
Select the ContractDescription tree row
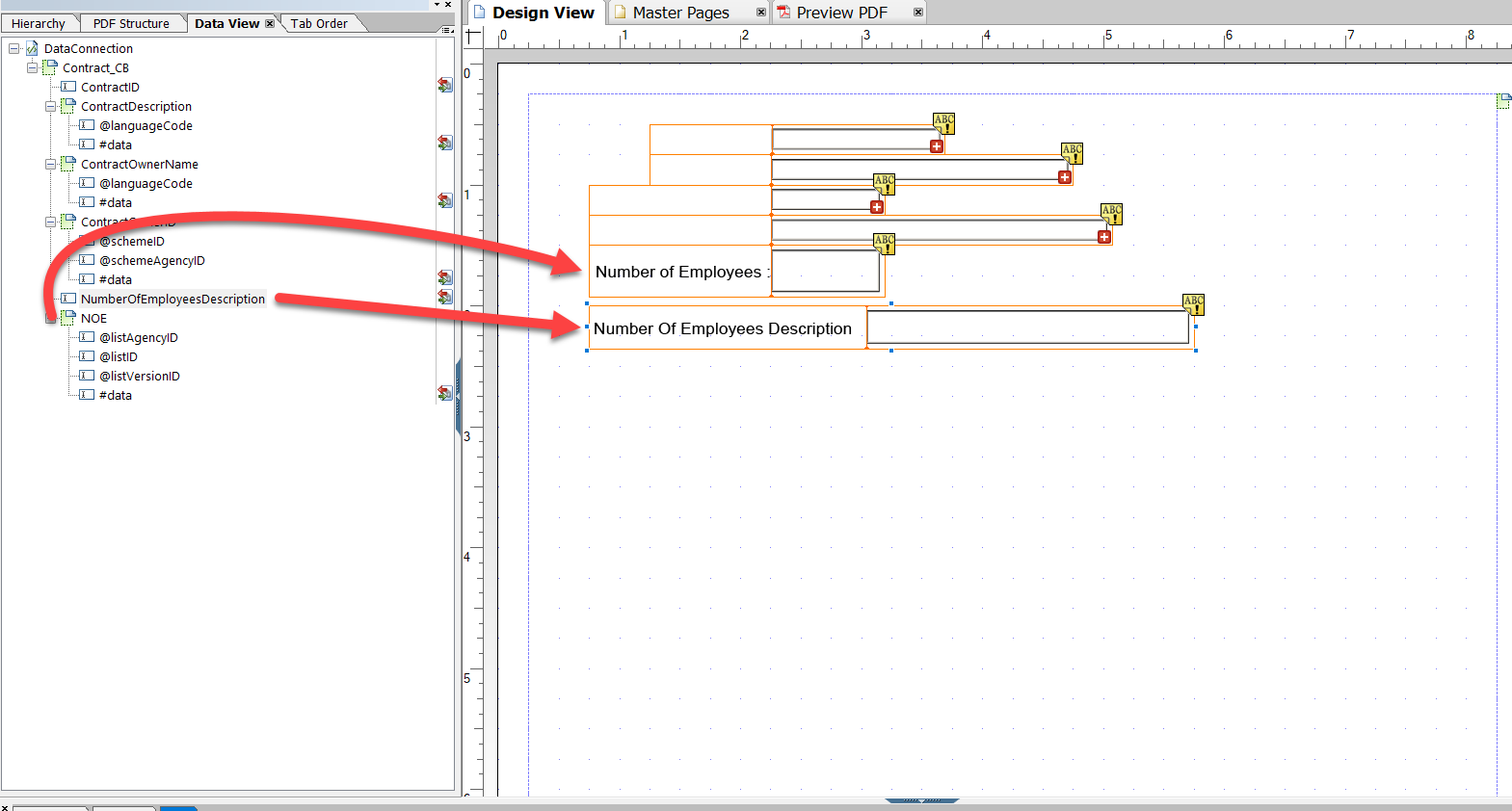[136, 106]
